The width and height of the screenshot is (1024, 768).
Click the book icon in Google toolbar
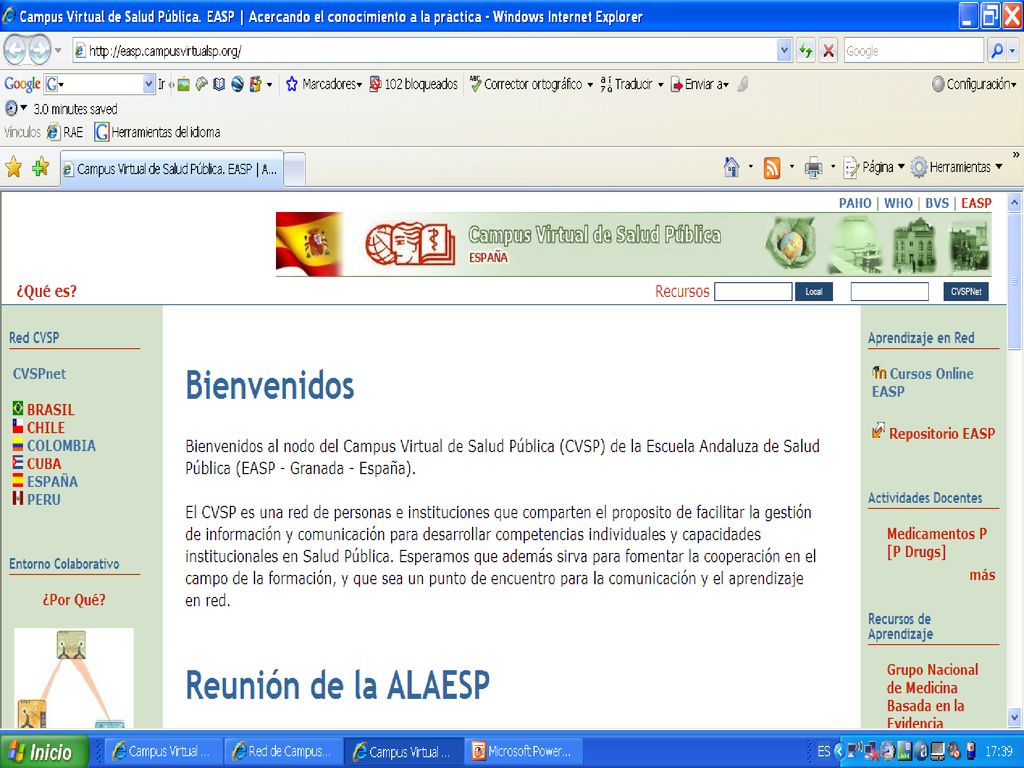[219, 84]
